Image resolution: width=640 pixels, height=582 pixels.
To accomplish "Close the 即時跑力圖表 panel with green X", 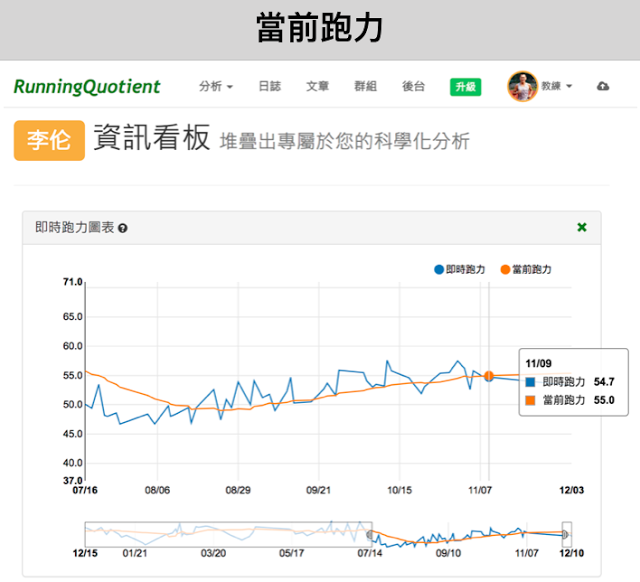I will click(582, 227).
